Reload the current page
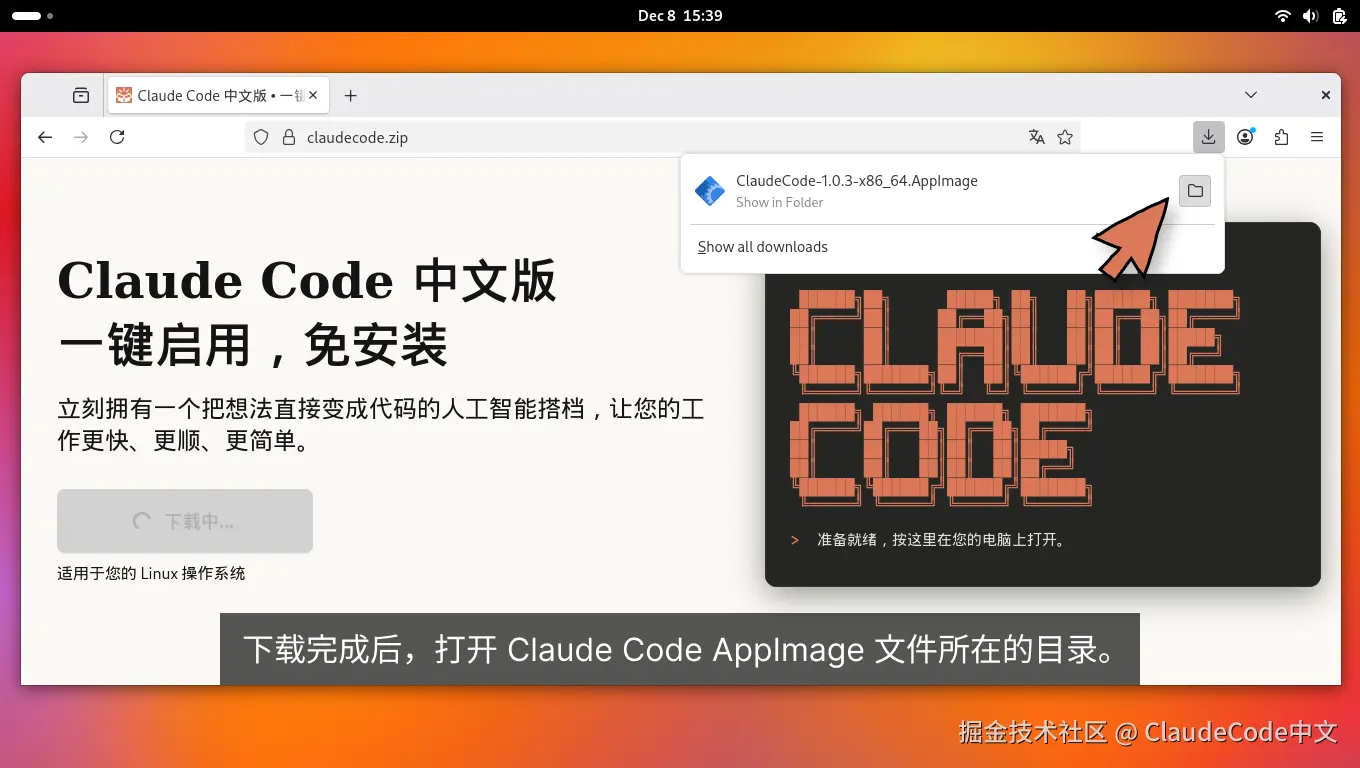The image size is (1360, 768). coord(117,137)
